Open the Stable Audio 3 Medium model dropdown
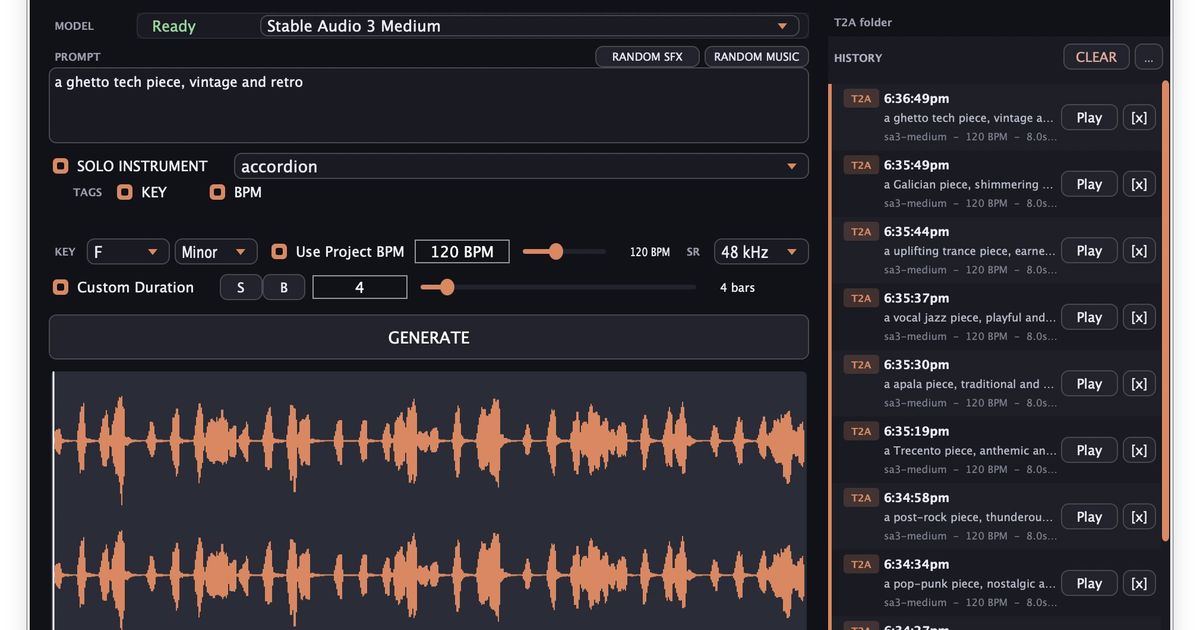Image resolution: width=1200 pixels, height=630 pixels. click(x=534, y=26)
